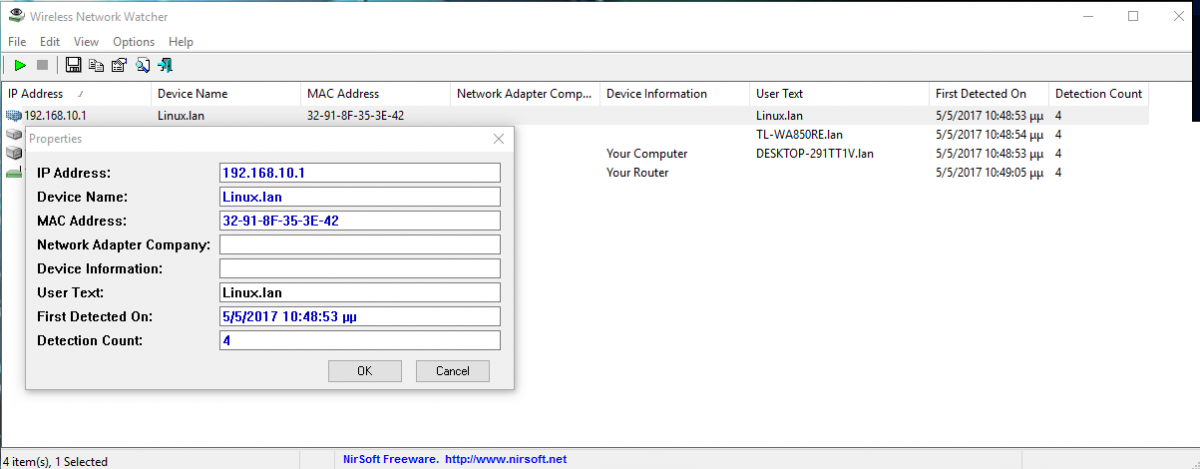
Task: Select the TL-WA850RE.lan row
Action: click(799, 135)
